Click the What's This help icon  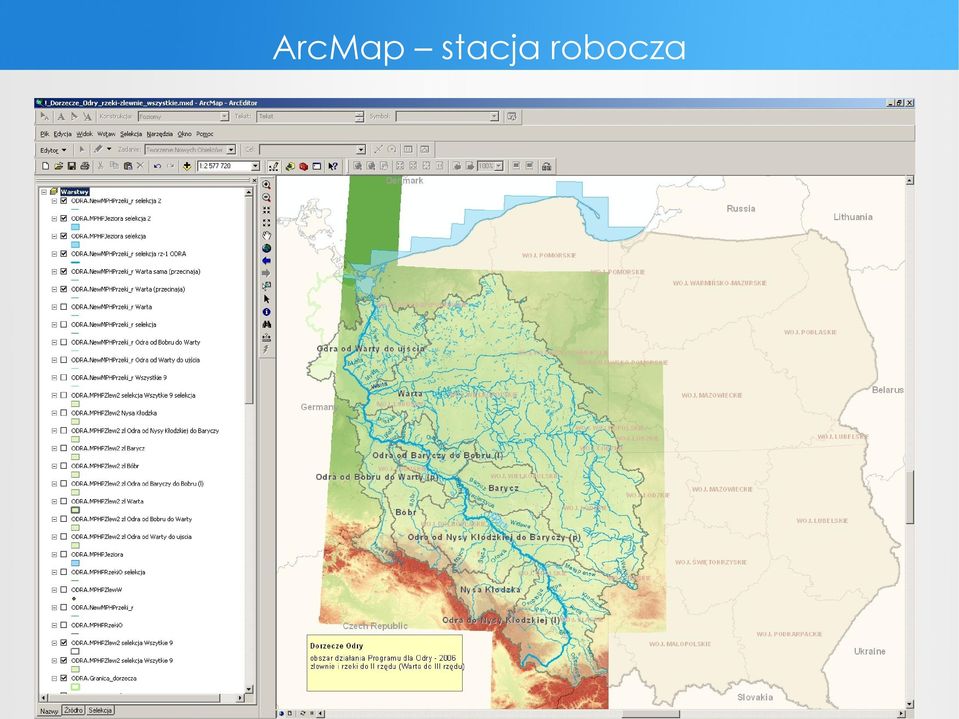coord(333,166)
